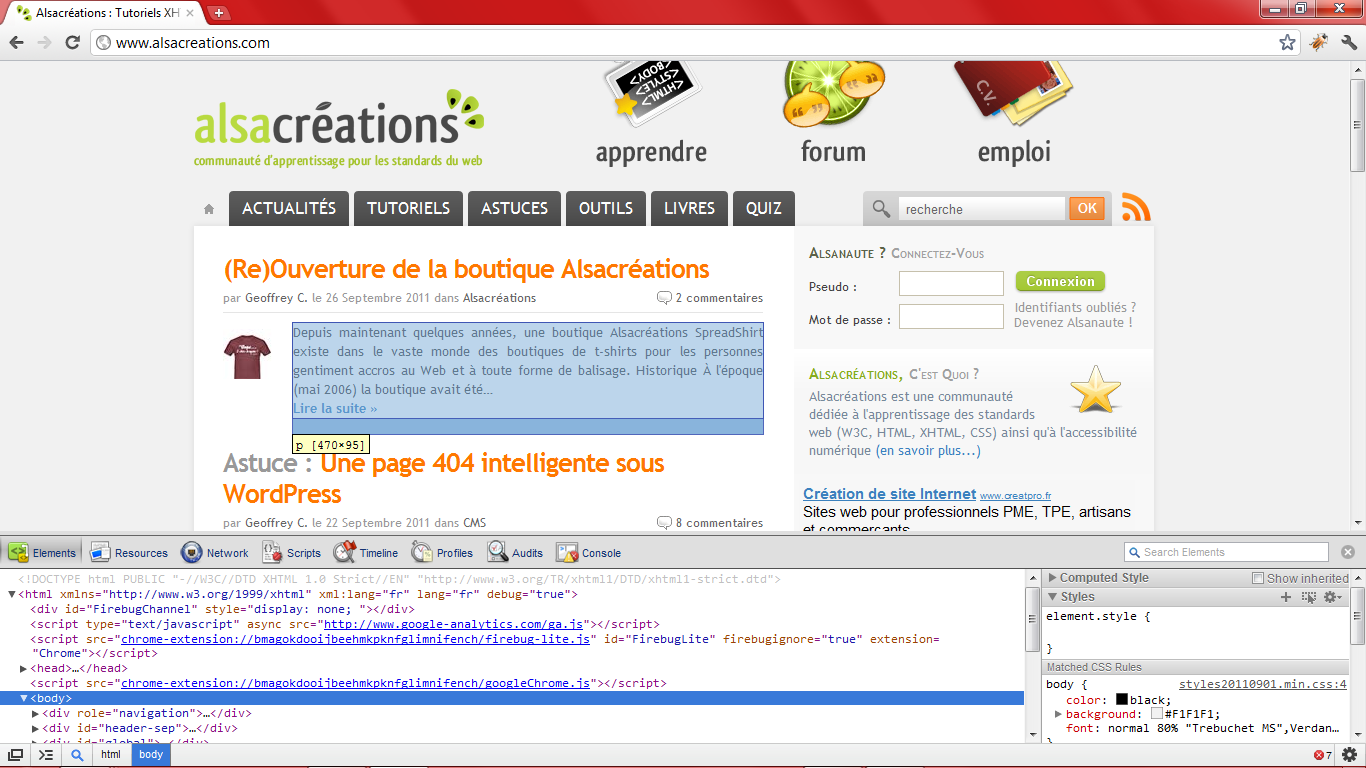Collapse the body node
This screenshot has height=768, width=1366.
pyautogui.click(x=24, y=698)
